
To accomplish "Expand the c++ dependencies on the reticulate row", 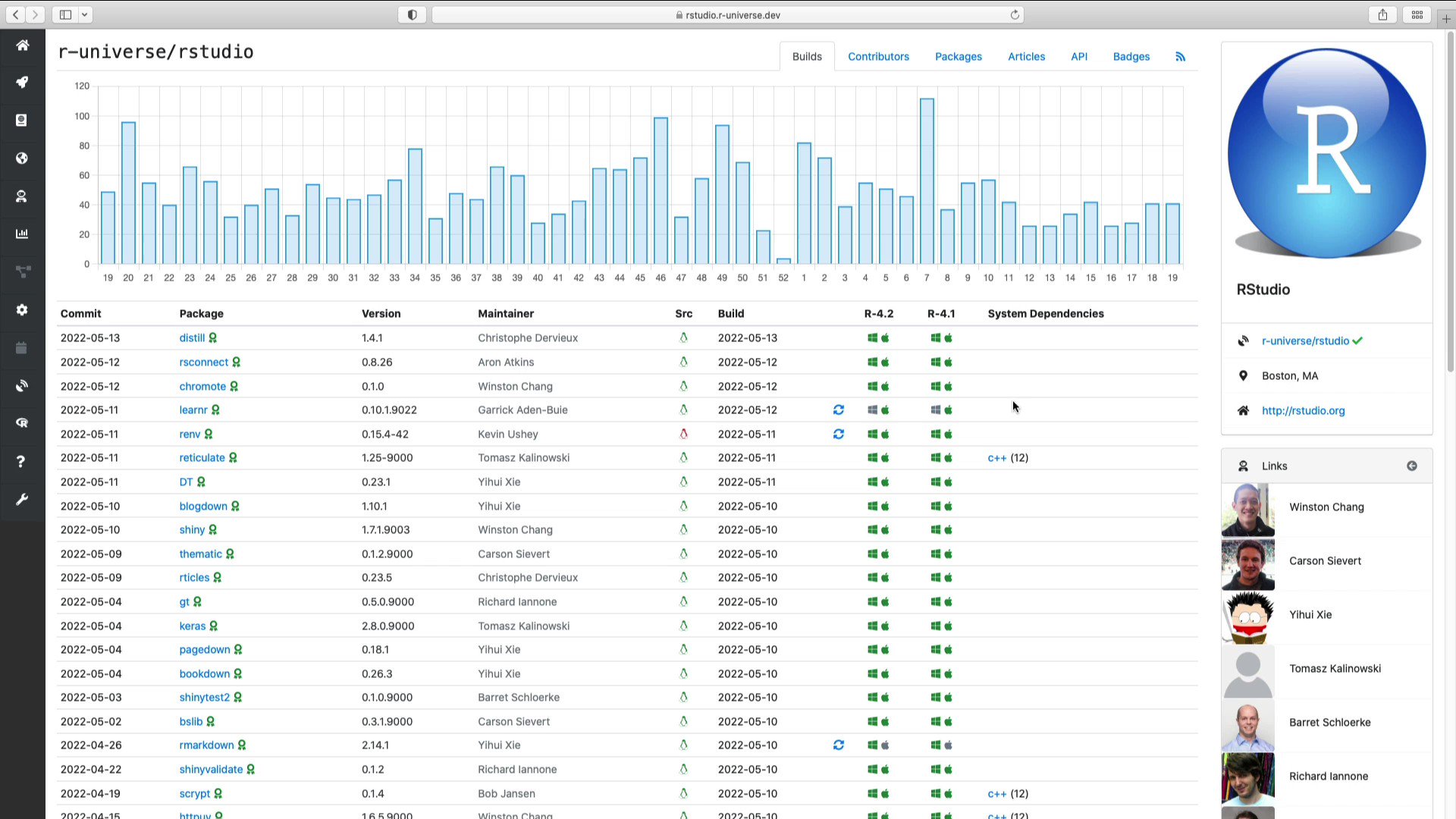I will [996, 458].
